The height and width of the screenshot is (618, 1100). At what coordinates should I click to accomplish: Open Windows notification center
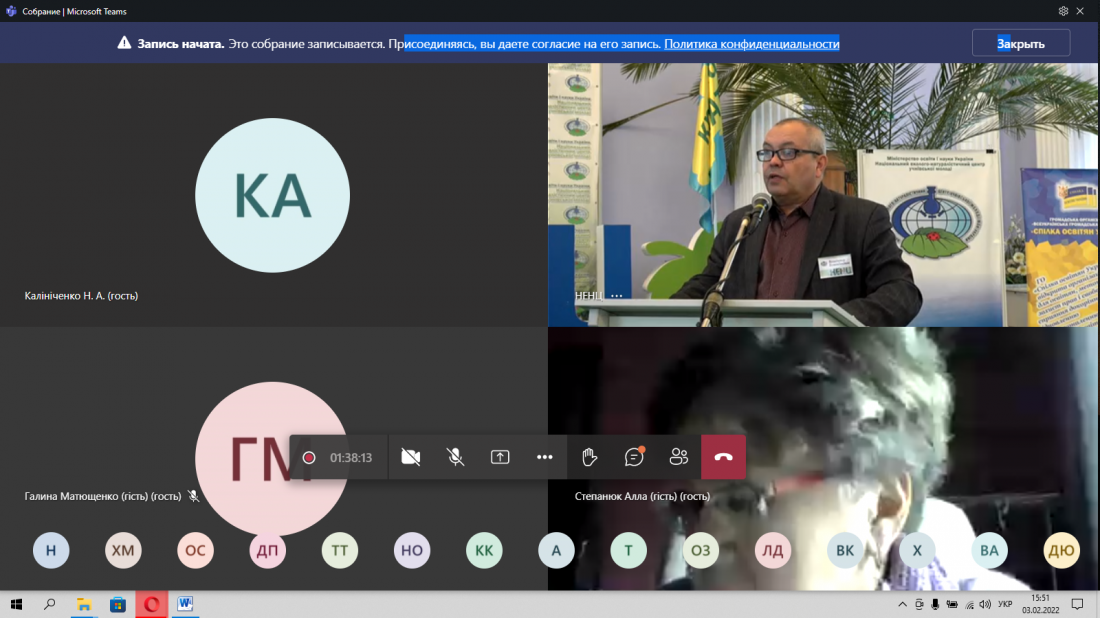1078,604
